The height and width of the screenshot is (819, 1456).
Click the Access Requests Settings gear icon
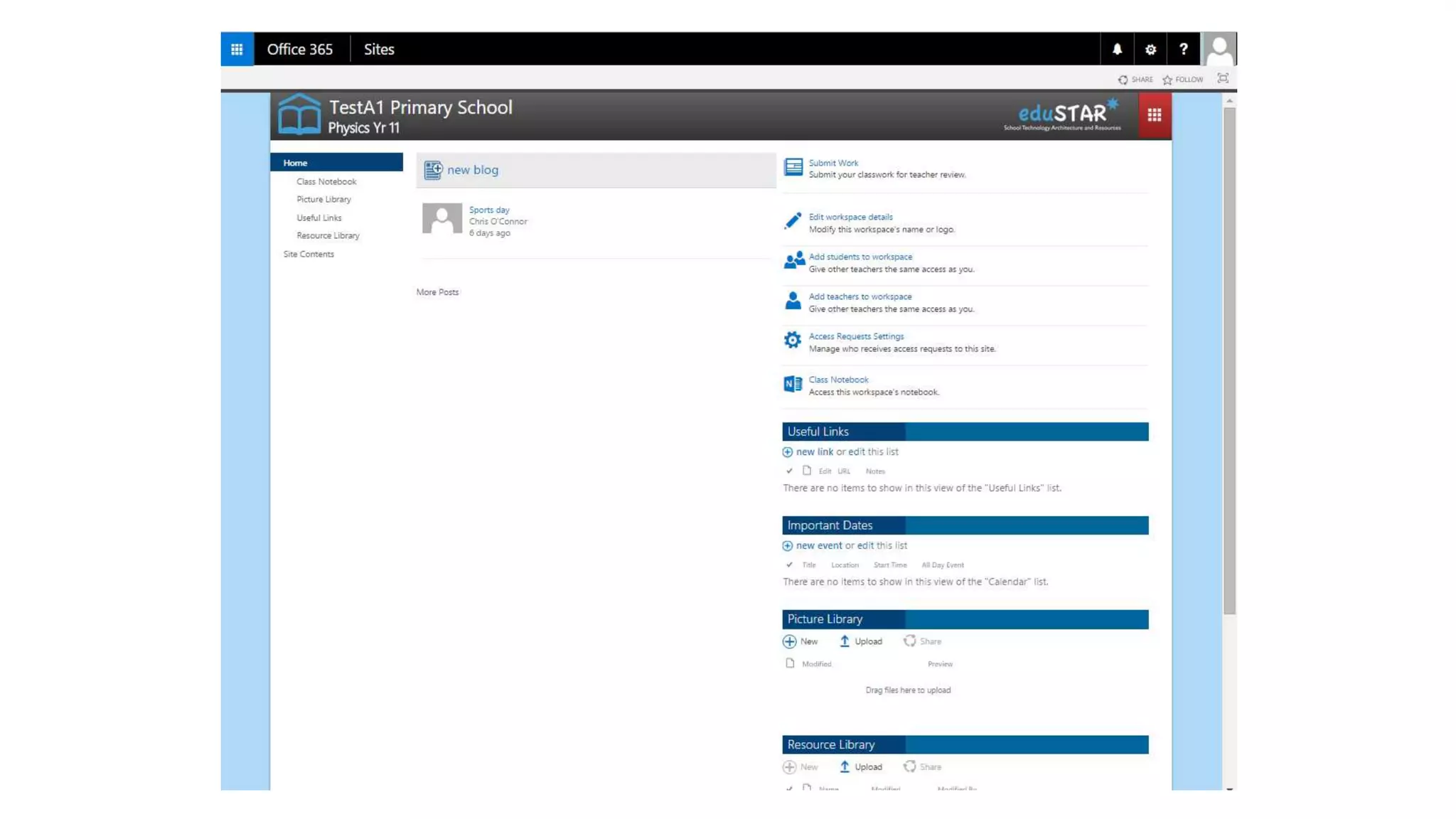793,341
